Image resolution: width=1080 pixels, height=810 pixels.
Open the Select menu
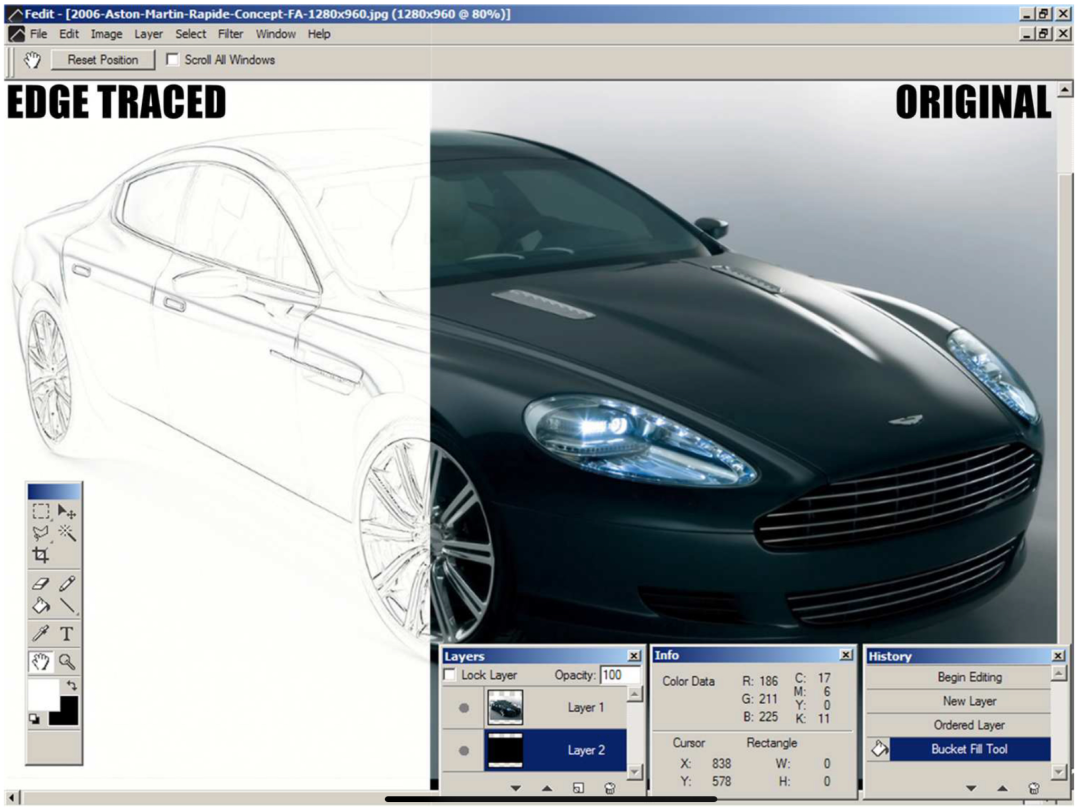[191, 34]
